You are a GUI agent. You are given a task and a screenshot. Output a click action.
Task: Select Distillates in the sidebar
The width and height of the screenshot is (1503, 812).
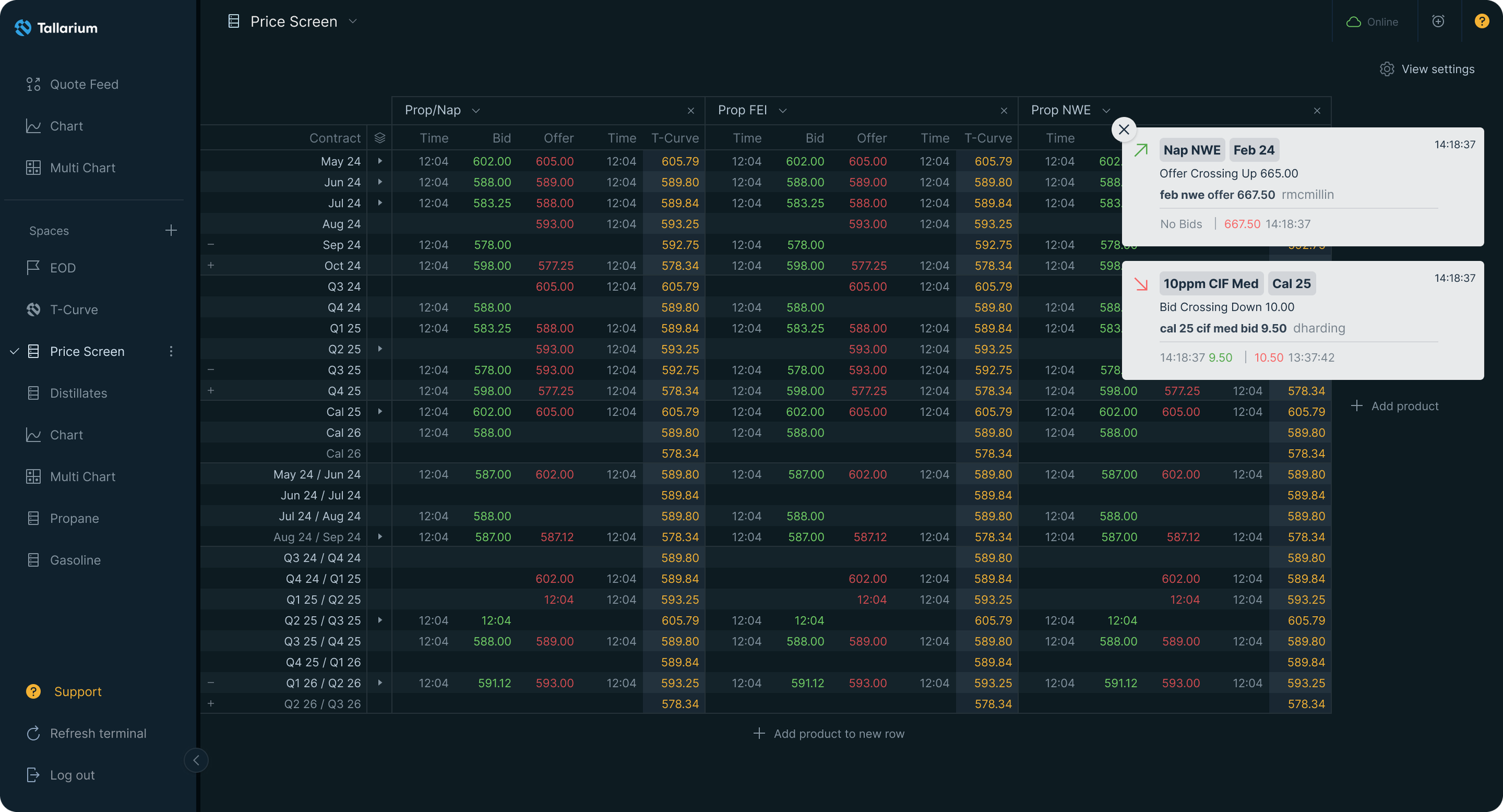tap(78, 393)
